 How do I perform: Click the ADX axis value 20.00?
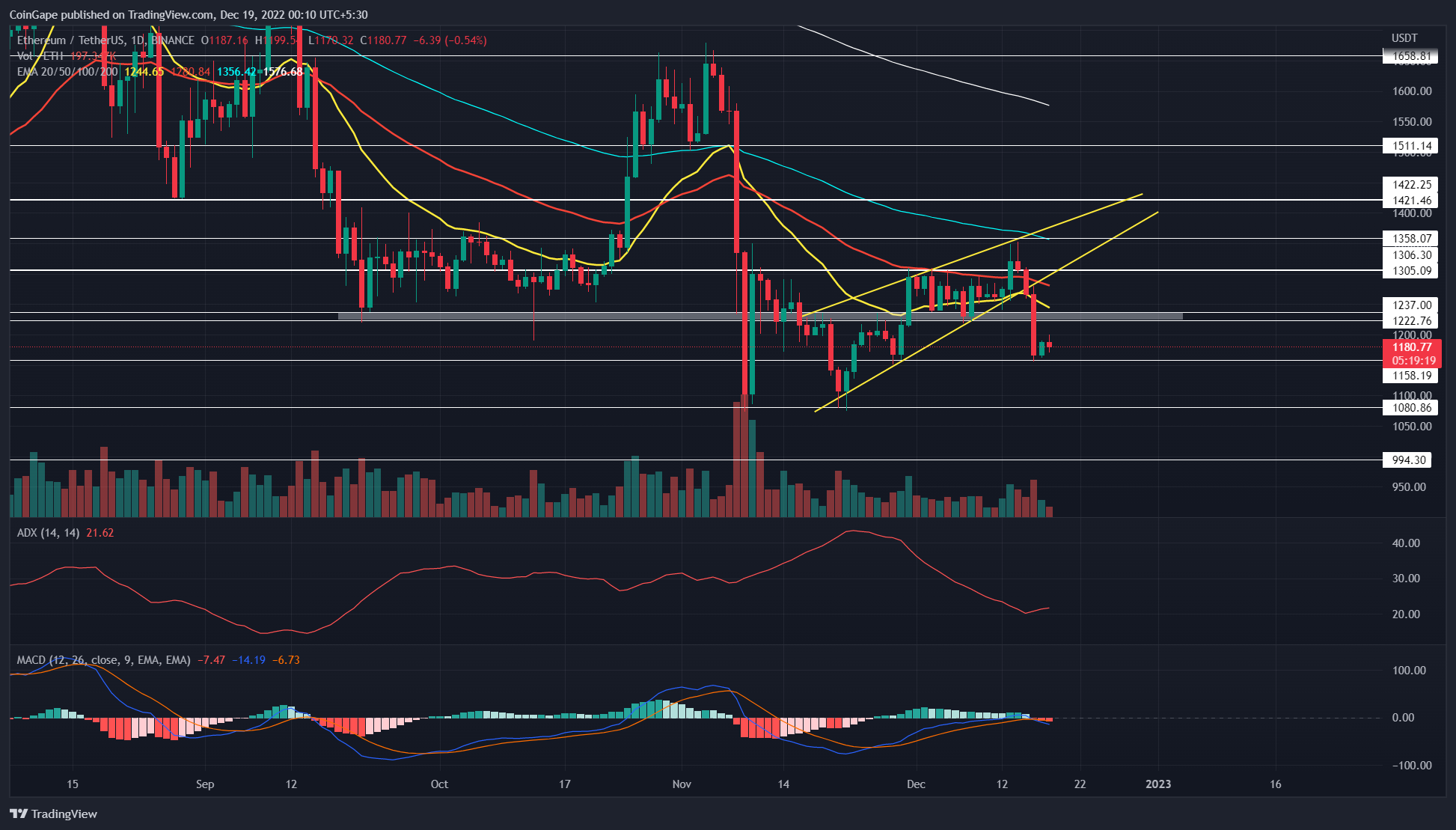(x=1406, y=614)
